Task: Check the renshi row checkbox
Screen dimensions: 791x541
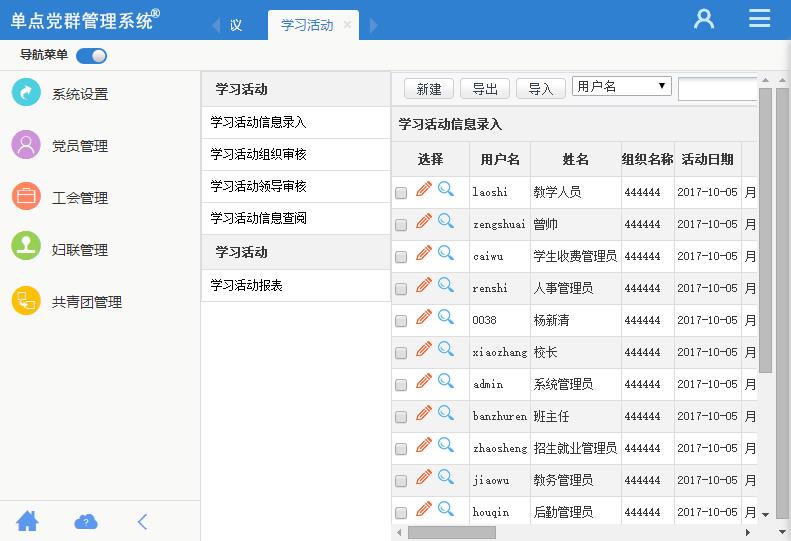Action: pos(401,289)
